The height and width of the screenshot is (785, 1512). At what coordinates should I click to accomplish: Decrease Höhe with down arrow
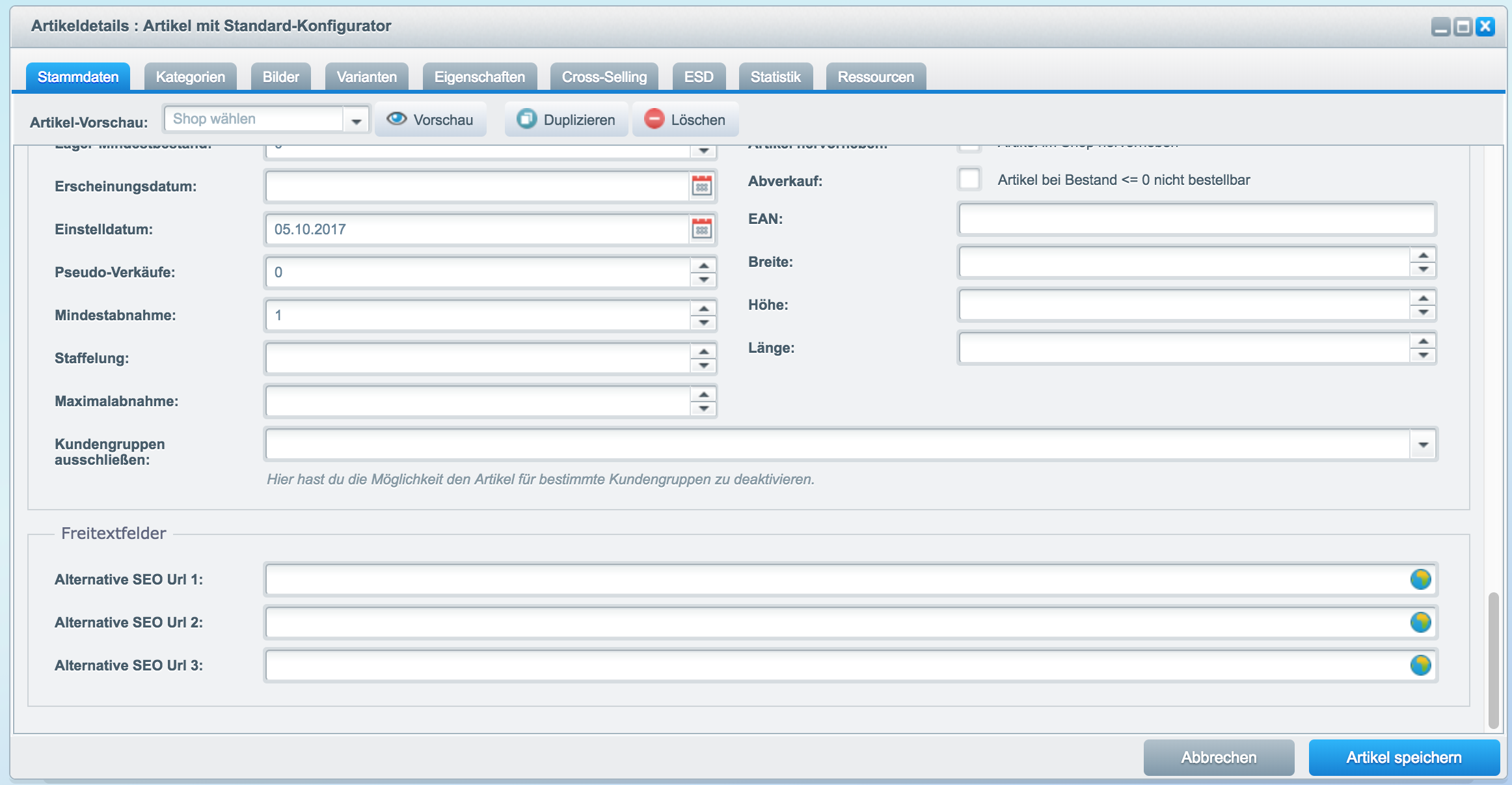[1424, 312]
